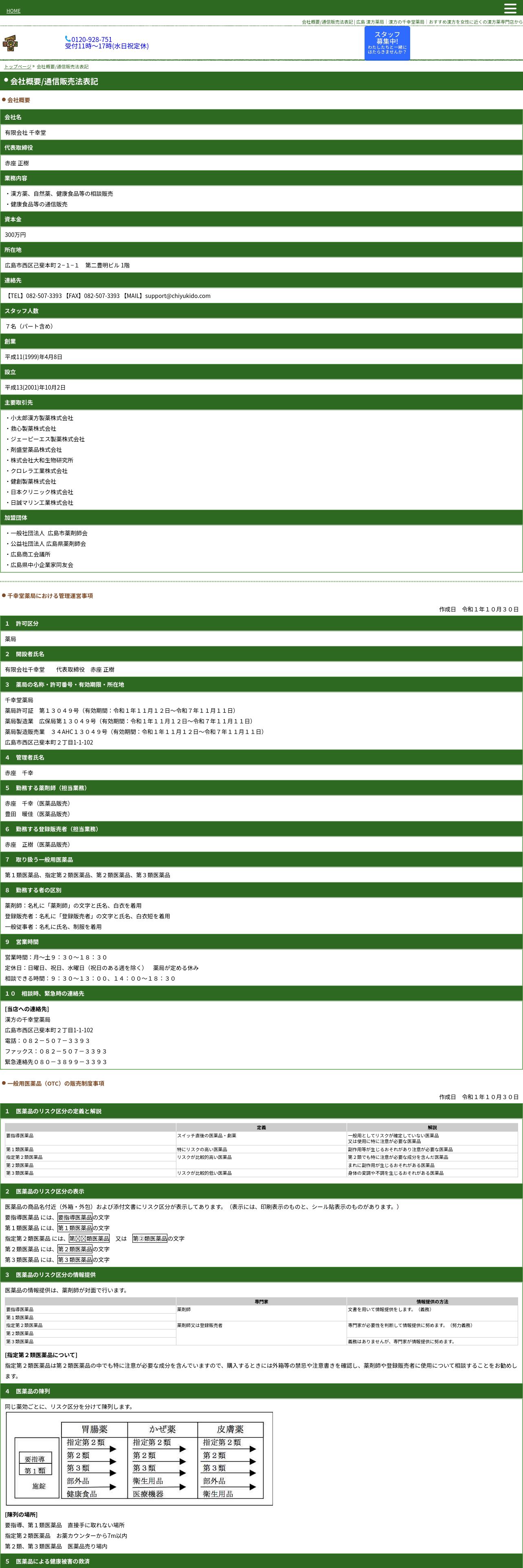
Task: Click the boxed 第１類医薬品 label text
Action: pyautogui.click(x=75, y=1229)
